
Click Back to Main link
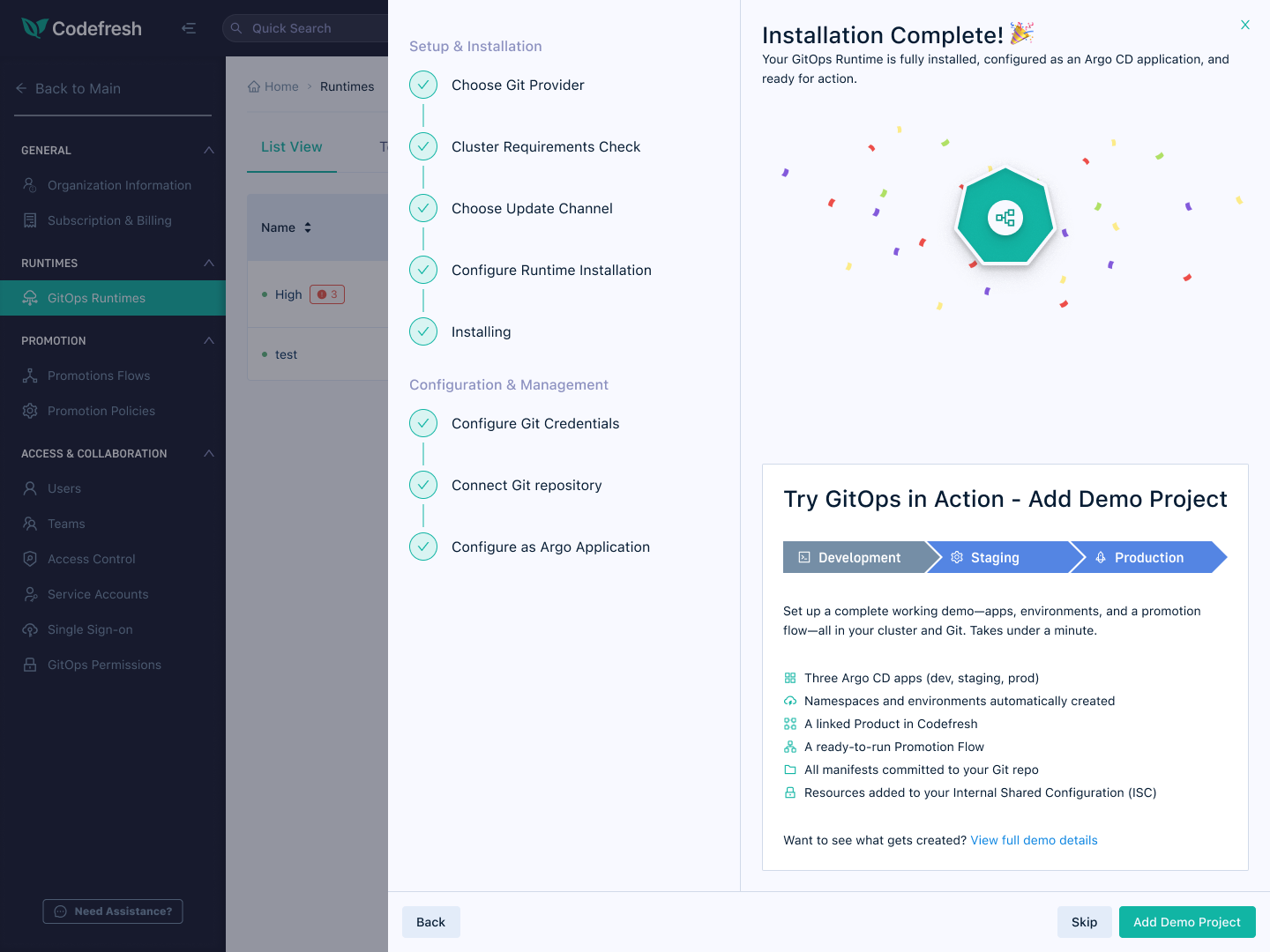click(x=69, y=88)
